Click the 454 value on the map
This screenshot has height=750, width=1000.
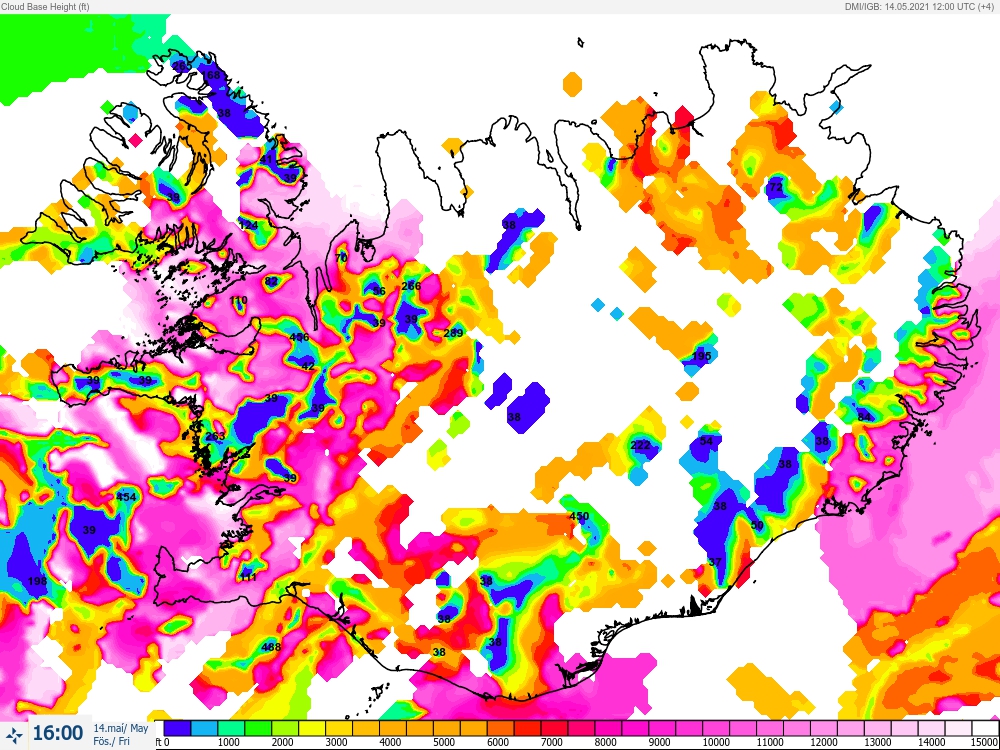(126, 497)
